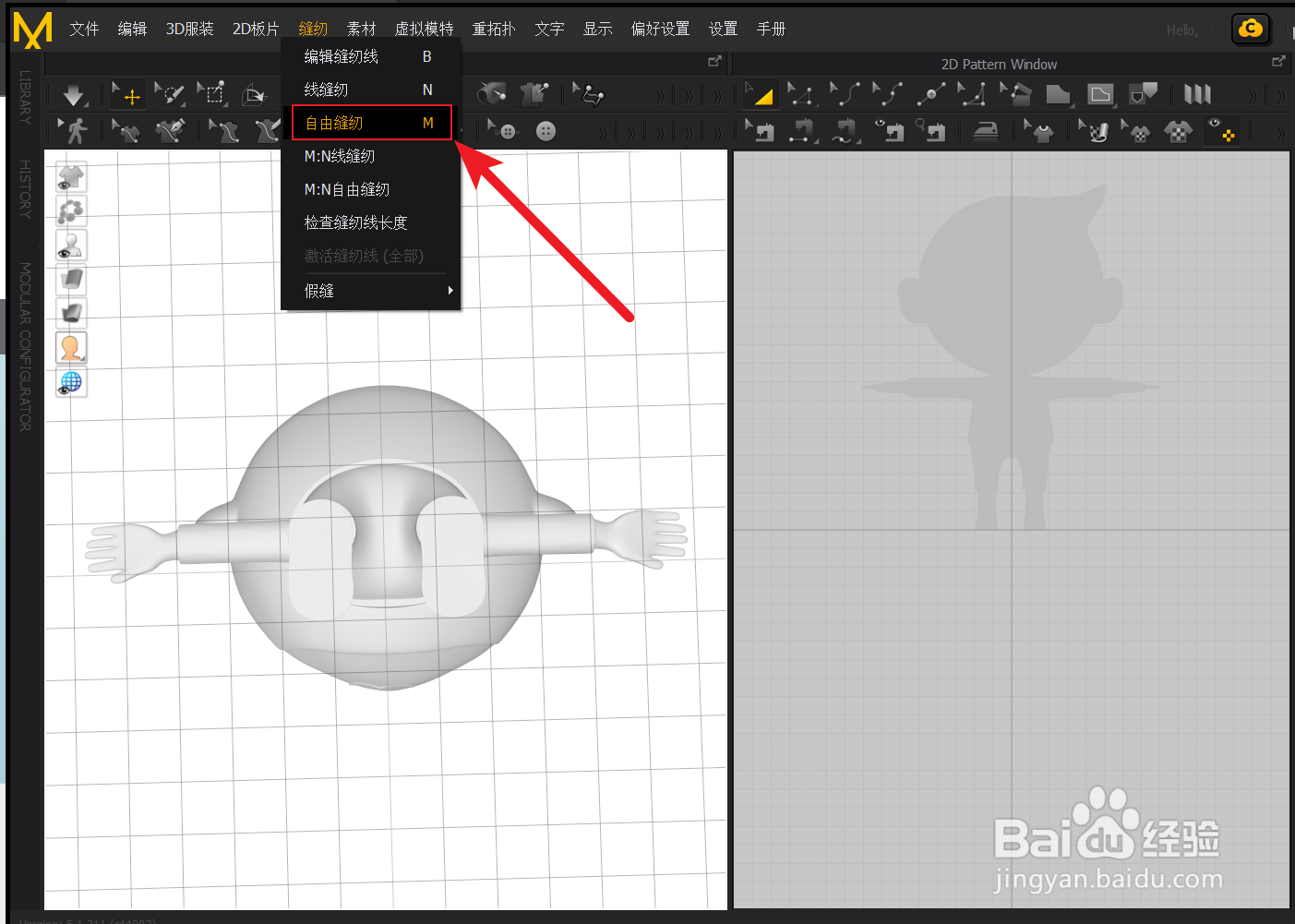1295x924 pixels.
Task: Choose 检查缝纫线长度 menu entry
Action: coord(370,222)
